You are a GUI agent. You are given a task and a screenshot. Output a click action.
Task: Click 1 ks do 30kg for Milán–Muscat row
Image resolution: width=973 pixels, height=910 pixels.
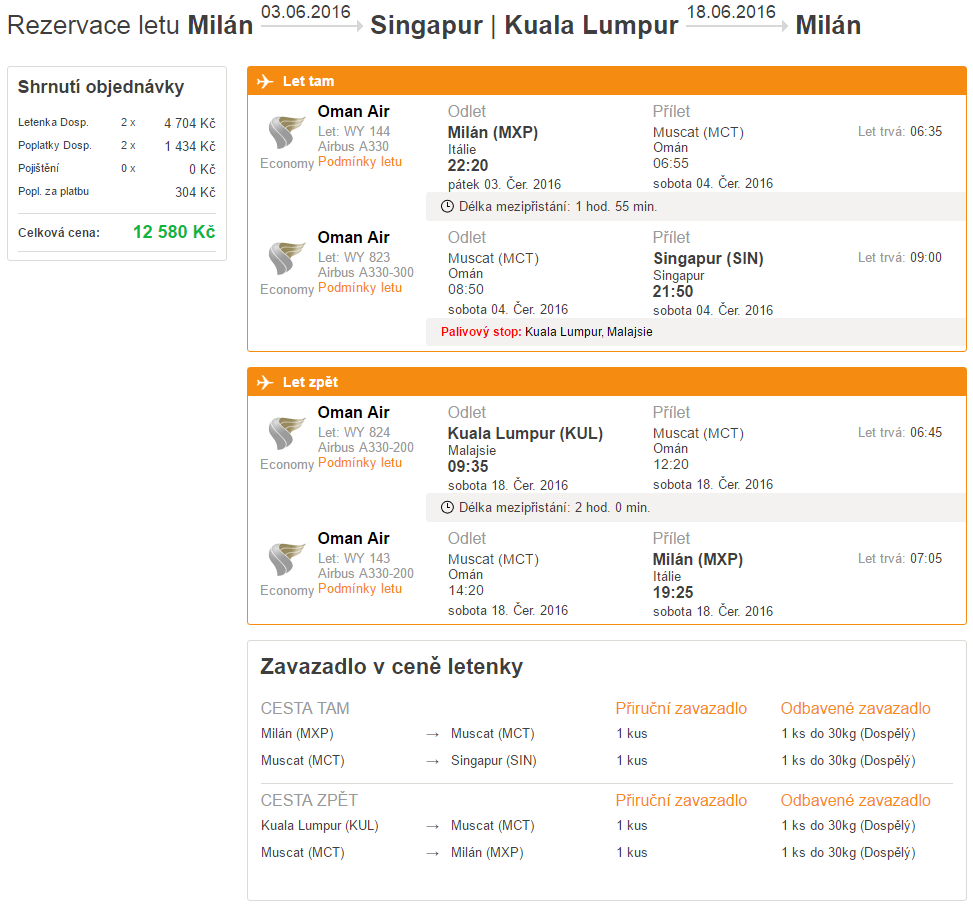(x=848, y=734)
